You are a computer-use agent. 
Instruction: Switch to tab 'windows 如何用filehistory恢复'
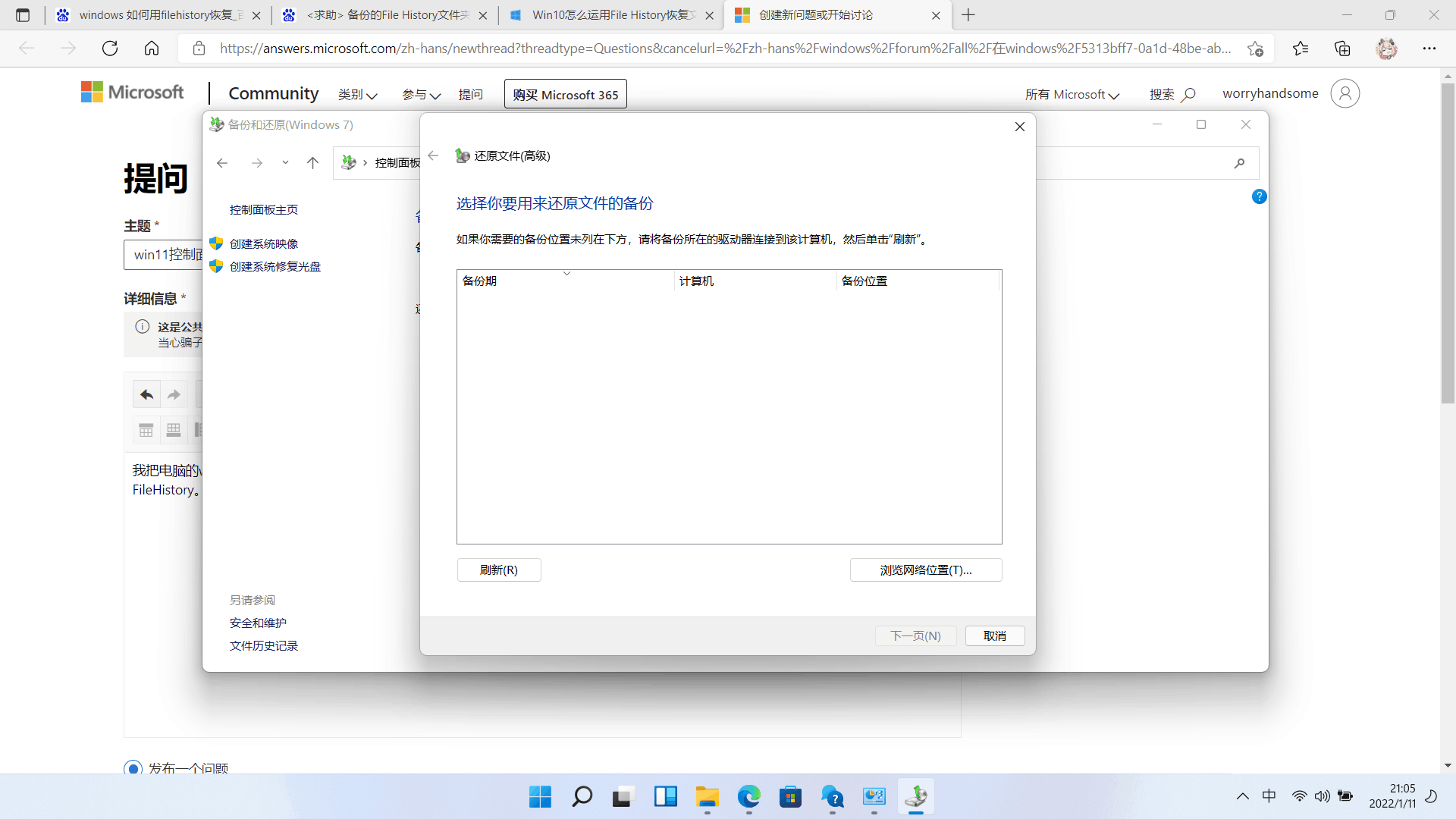click(x=158, y=15)
